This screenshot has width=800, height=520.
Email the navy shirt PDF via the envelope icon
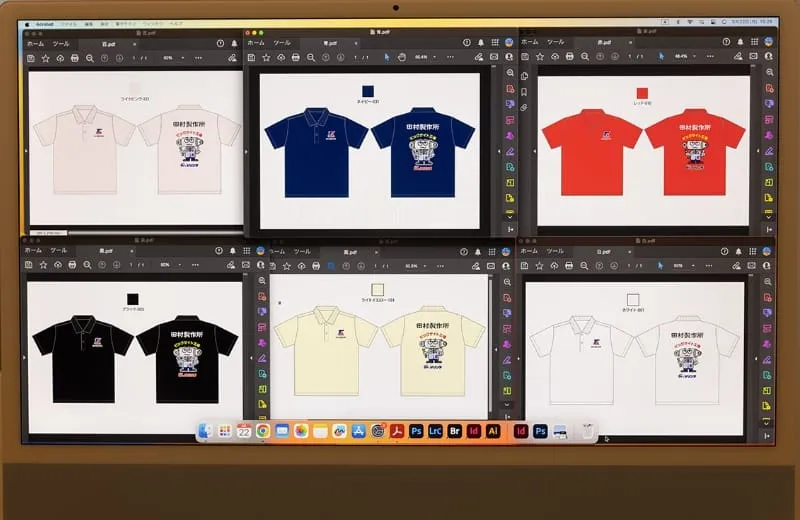[x=494, y=57]
